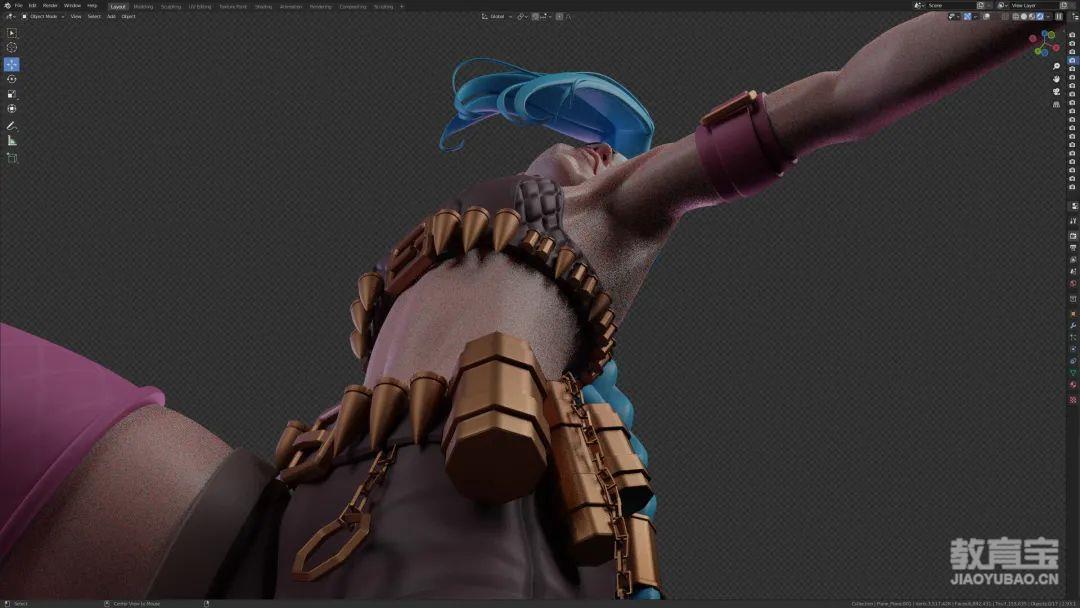Select Rendered viewport shading mode
Image resolution: width=1080 pixels, height=608 pixels.
(1040, 17)
